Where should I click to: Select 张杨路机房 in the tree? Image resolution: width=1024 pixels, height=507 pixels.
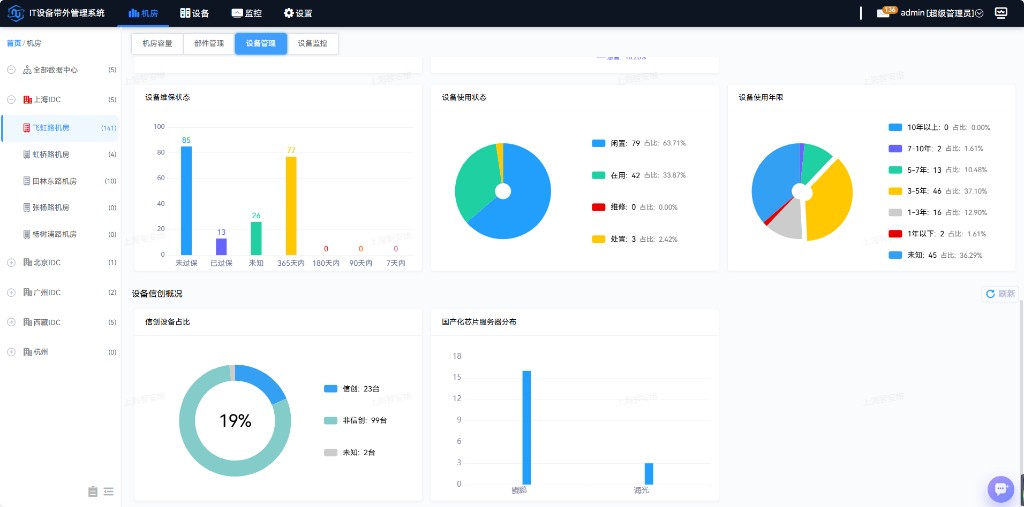(x=51, y=208)
